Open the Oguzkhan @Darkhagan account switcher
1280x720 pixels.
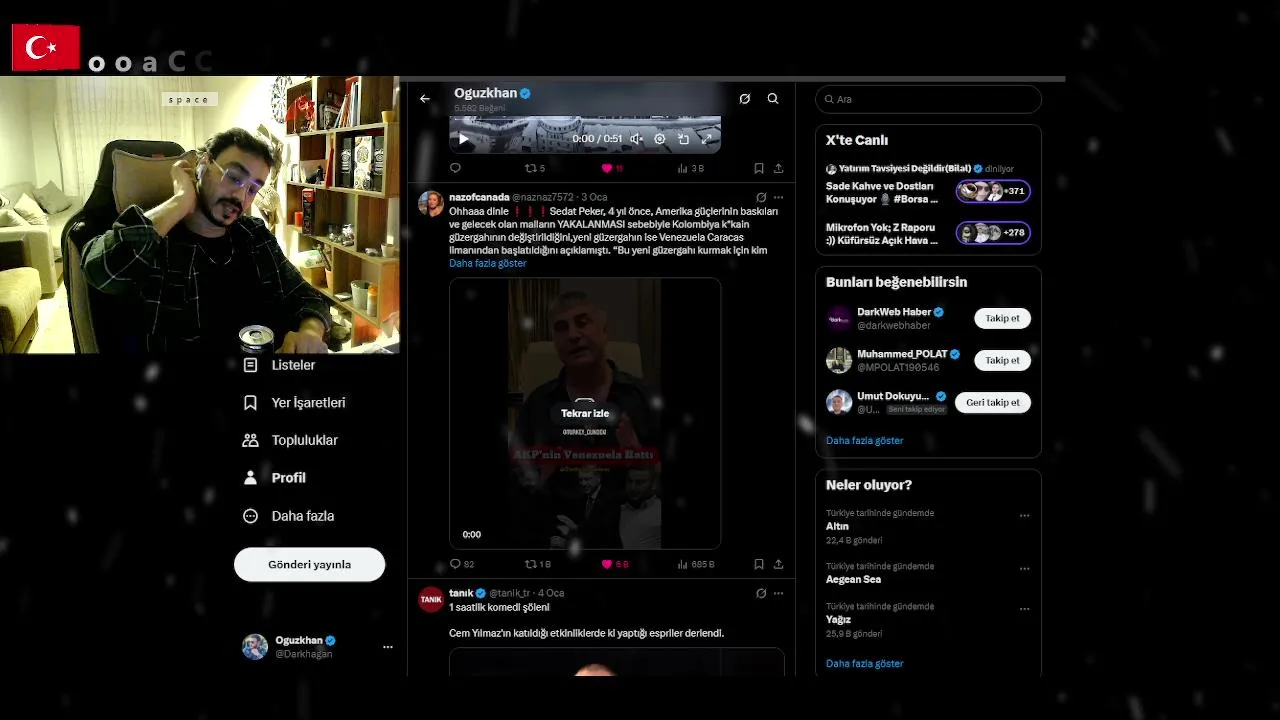[316, 647]
